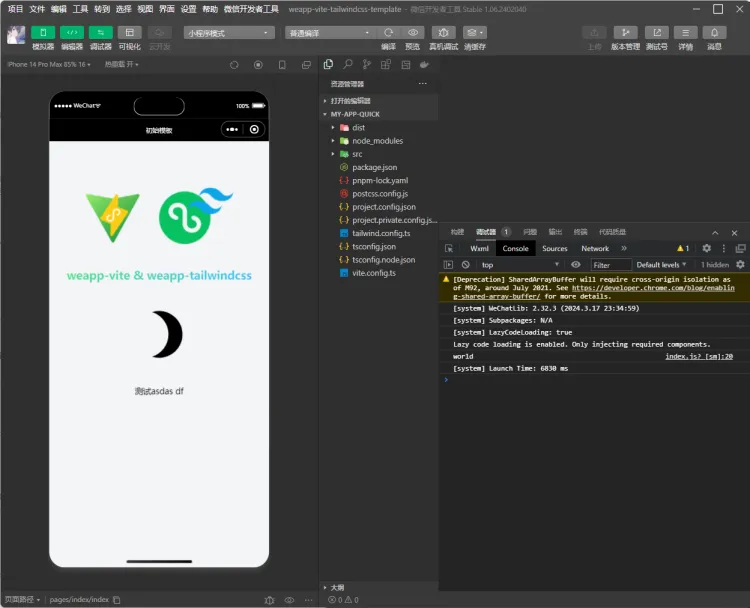Click the test account icon
The image size is (750, 608).
(x=657, y=33)
